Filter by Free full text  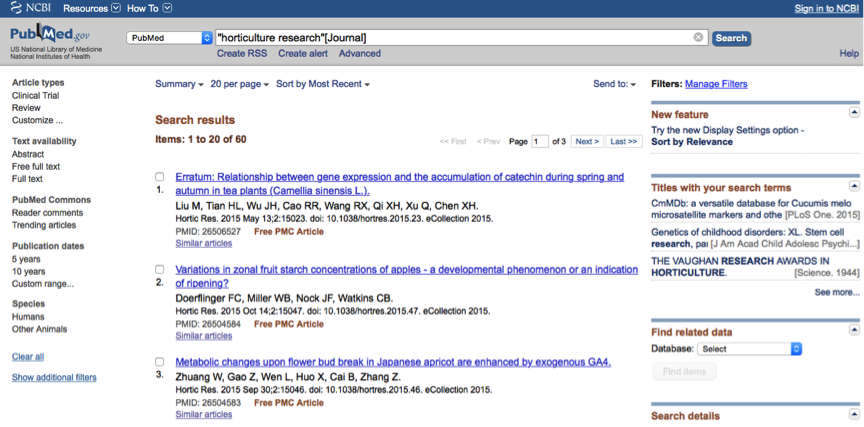36,166
